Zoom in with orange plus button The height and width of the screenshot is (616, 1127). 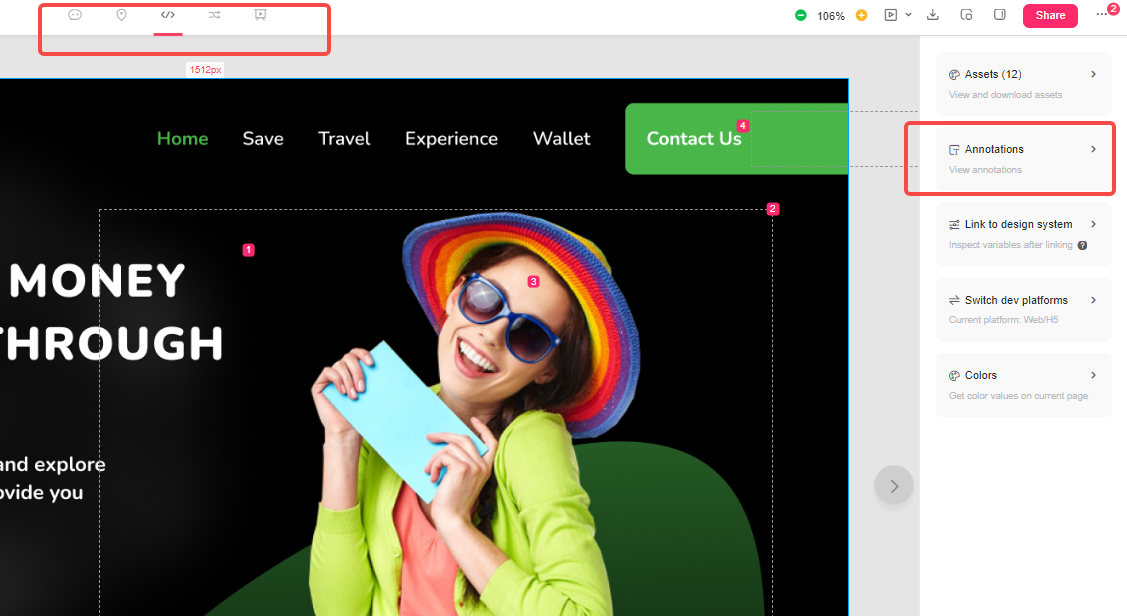tap(861, 15)
